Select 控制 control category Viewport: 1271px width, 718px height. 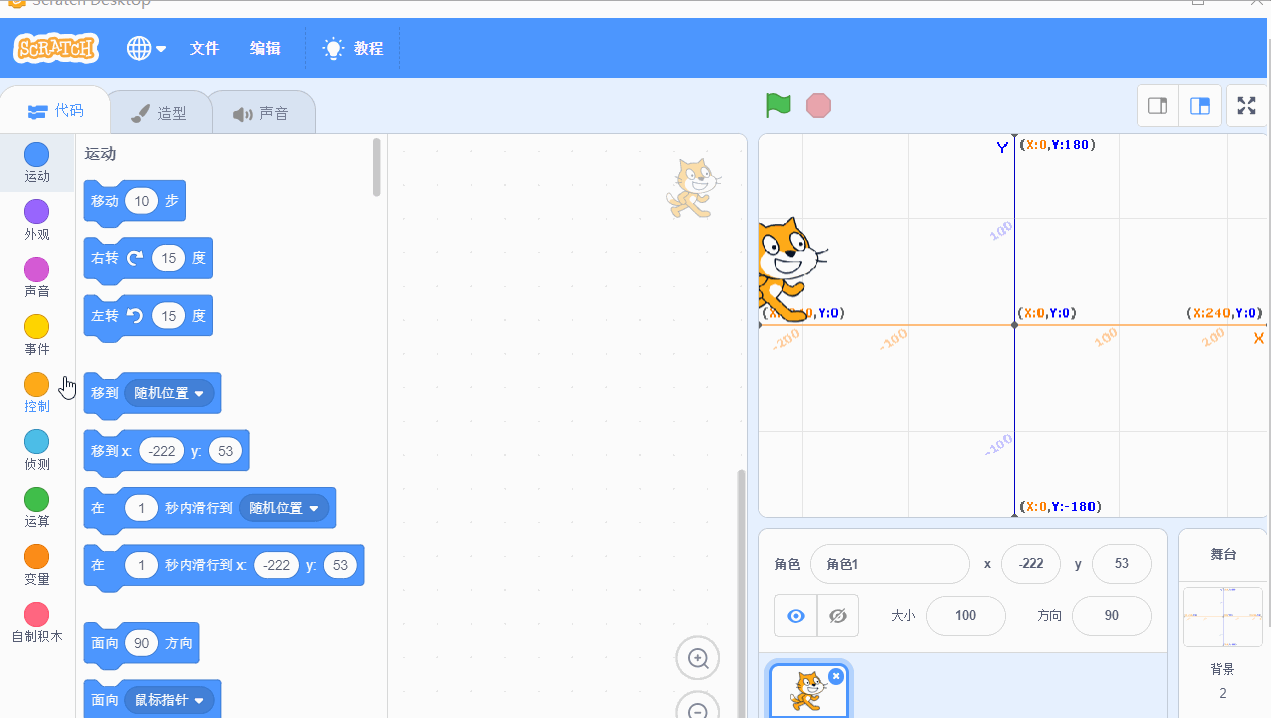(x=37, y=393)
